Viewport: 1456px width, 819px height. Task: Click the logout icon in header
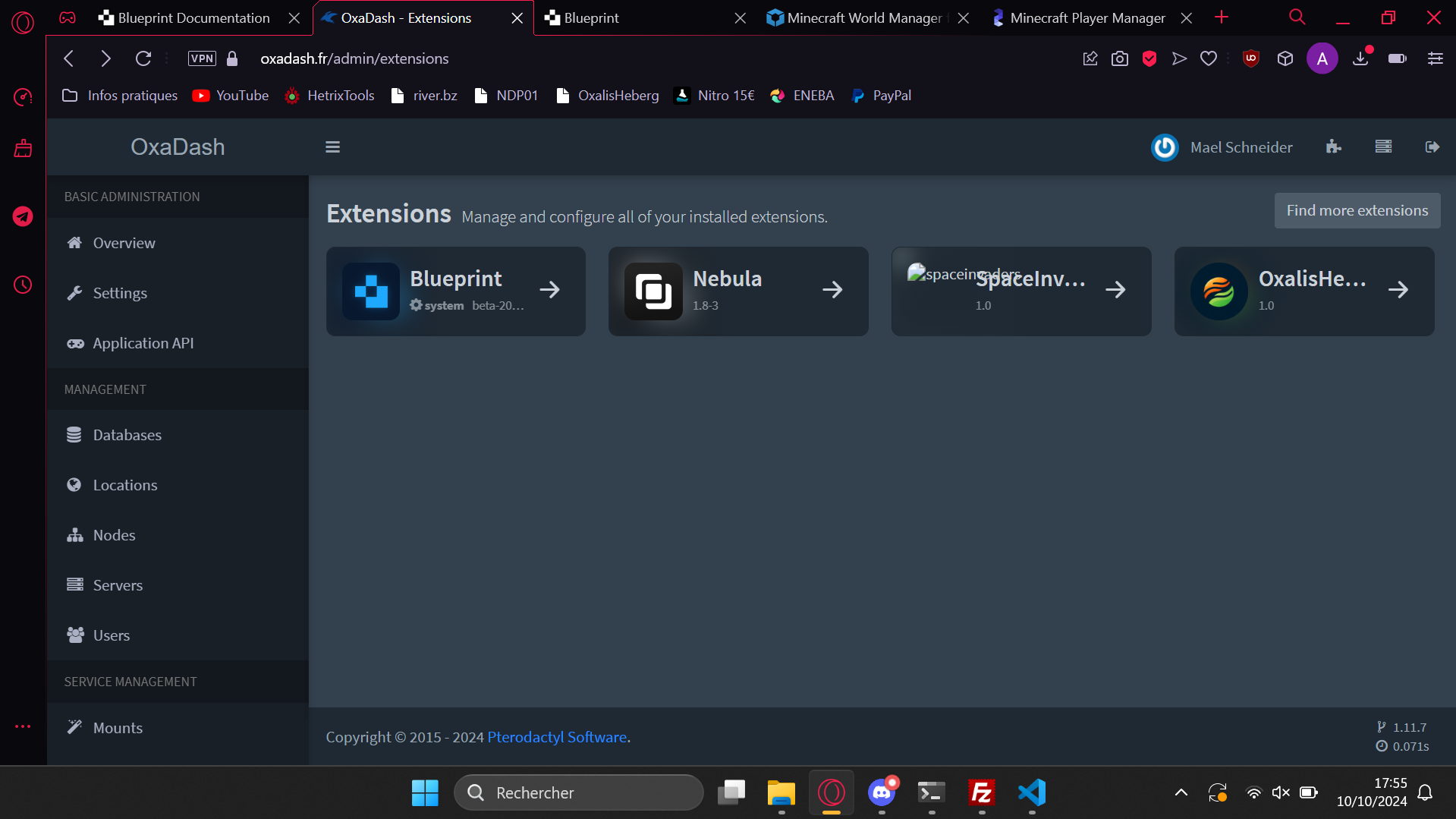coord(1432,147)
